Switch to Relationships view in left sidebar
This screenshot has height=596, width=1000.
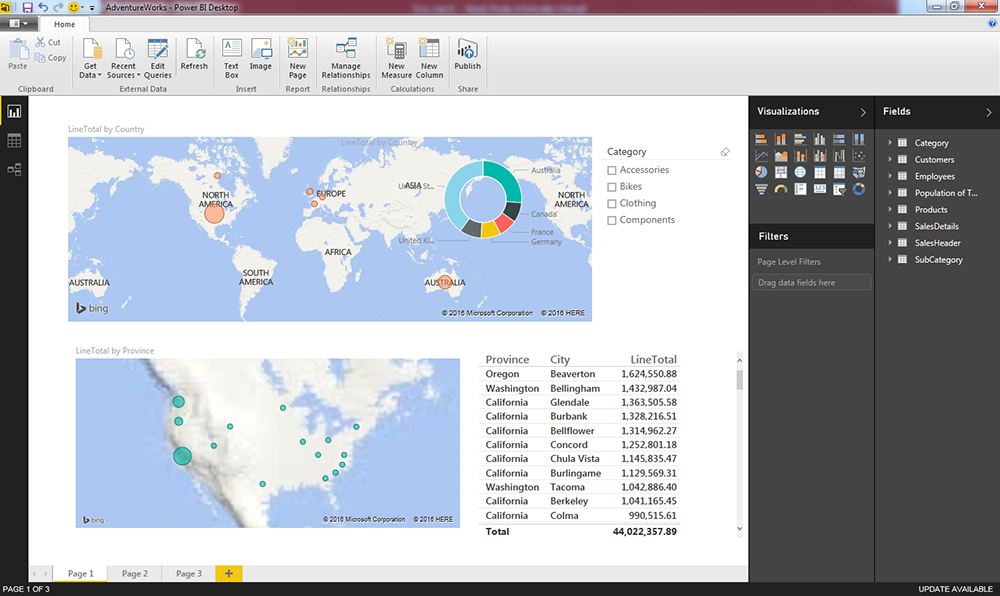[x=14, y=170]
